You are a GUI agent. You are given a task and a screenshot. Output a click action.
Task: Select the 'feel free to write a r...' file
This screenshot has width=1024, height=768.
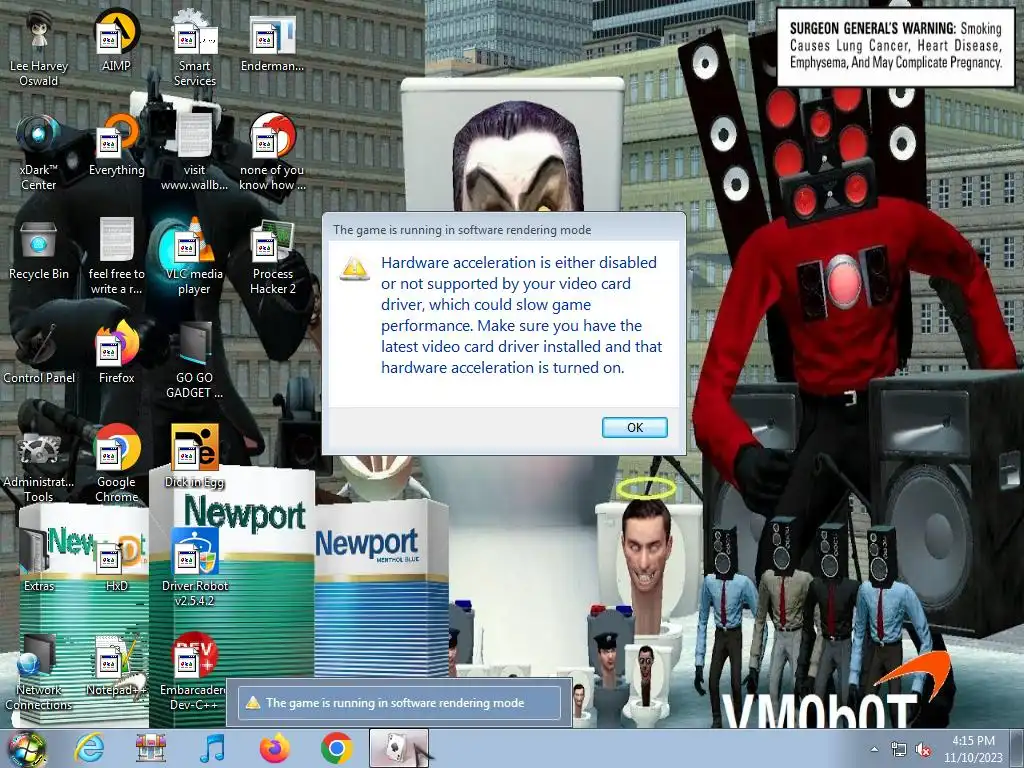116,257
